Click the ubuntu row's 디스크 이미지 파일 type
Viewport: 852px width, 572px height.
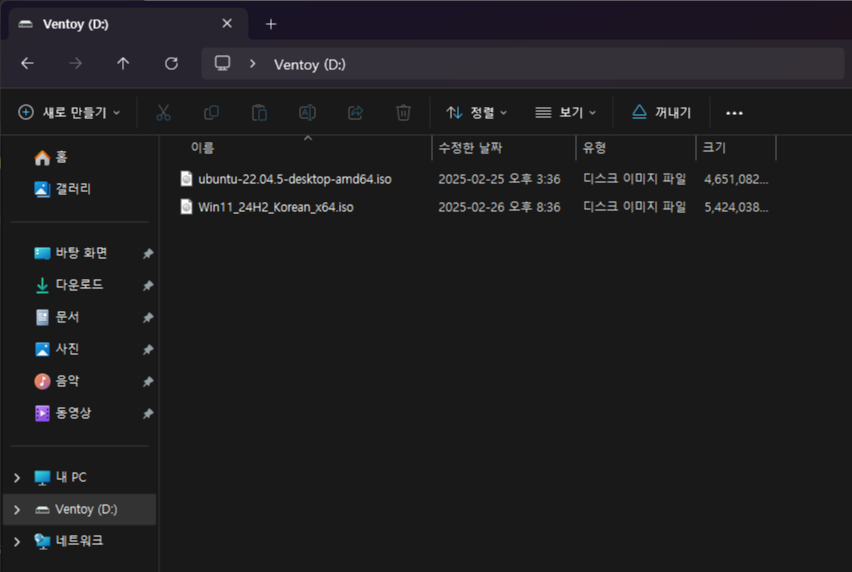pos(634,179)
